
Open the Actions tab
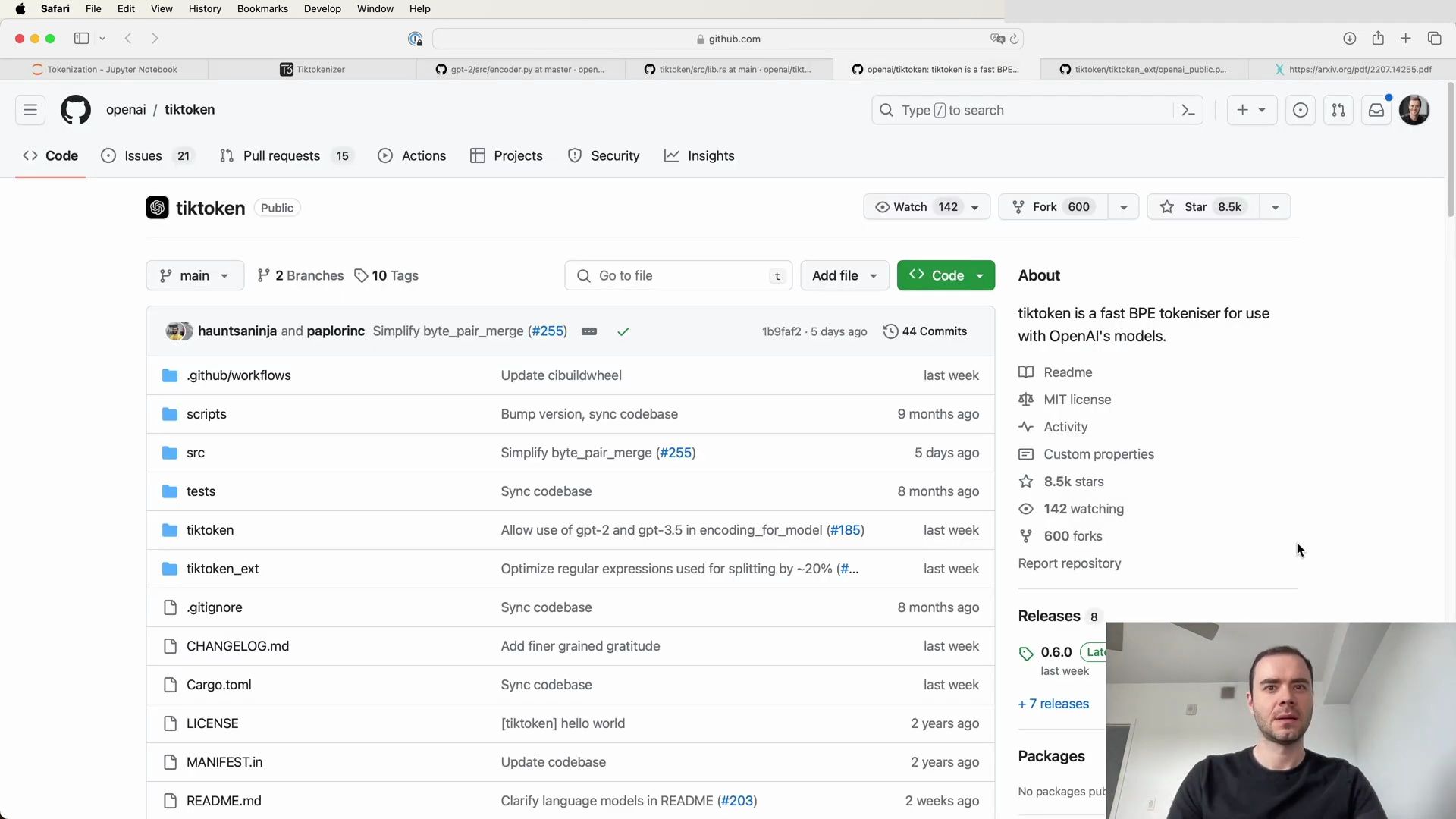pos(412,155)
